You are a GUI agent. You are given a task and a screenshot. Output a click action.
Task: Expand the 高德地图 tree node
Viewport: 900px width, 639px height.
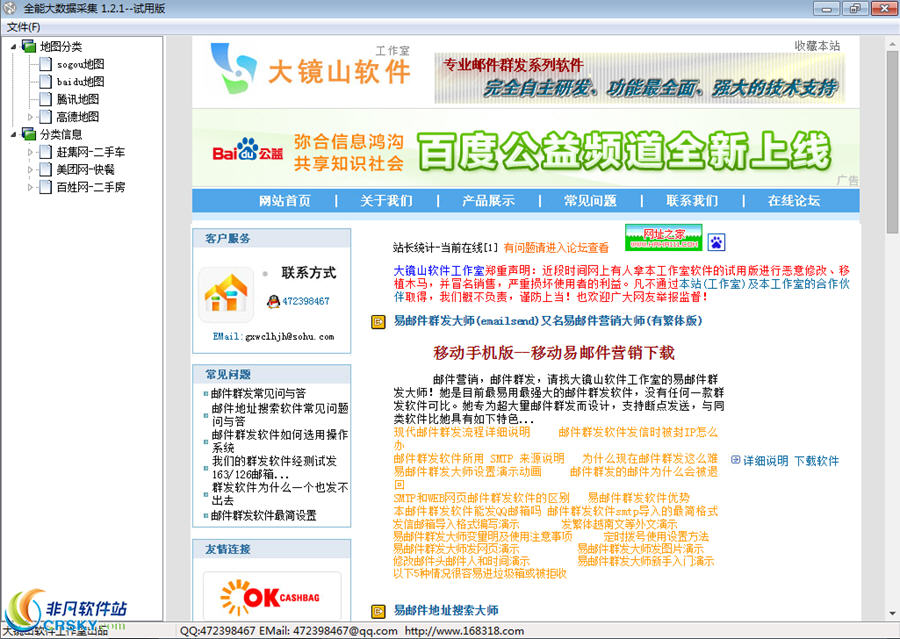[x=32, y=116]
